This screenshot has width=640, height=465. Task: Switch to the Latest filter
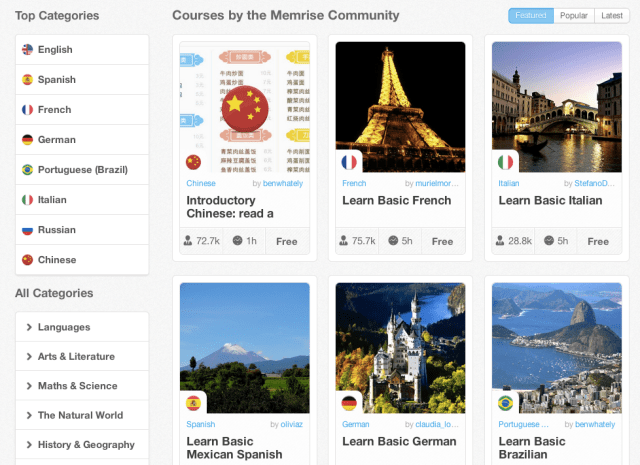(x=611, y=16)
